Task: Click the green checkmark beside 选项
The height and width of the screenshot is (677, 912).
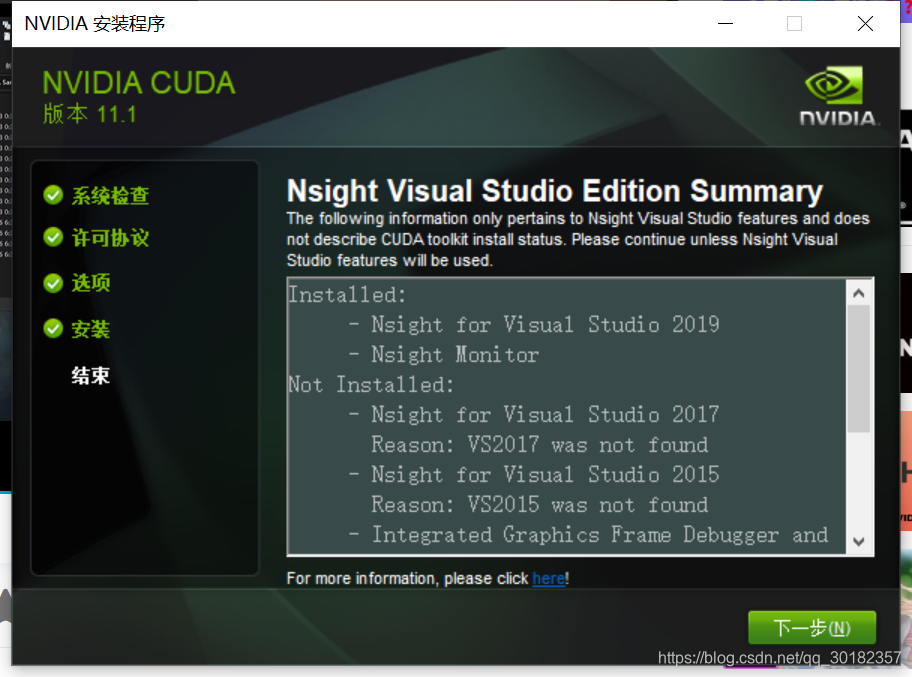Action: point(53,283)
